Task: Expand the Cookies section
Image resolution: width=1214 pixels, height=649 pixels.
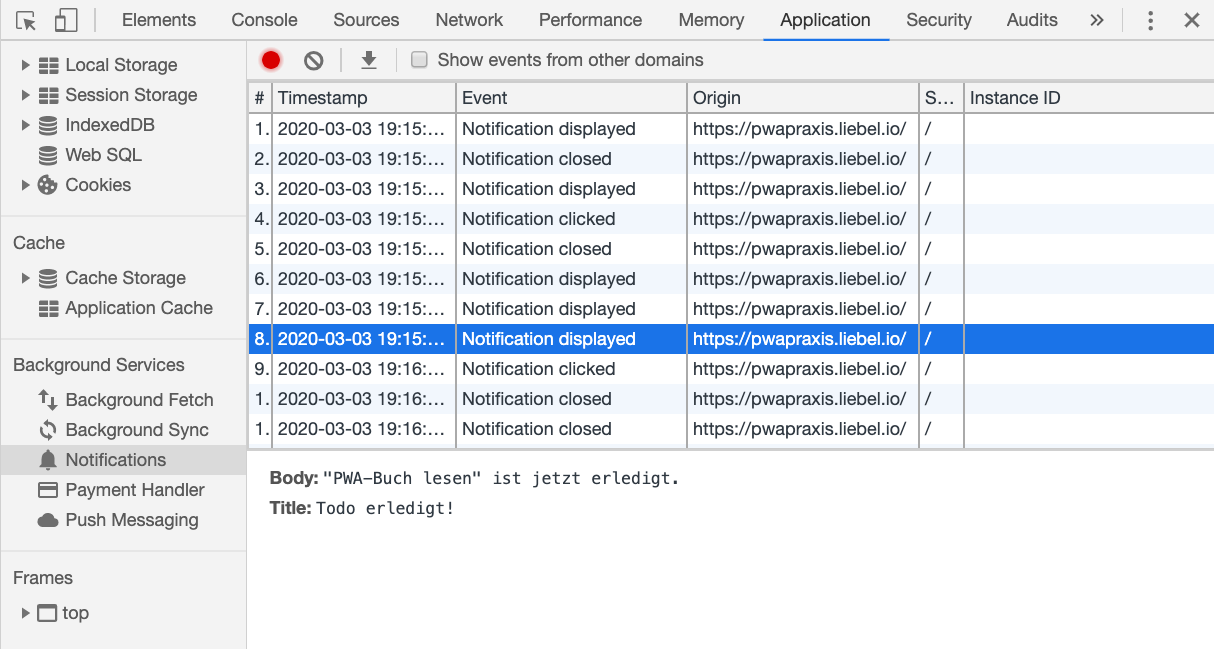Action: (23, 184)
